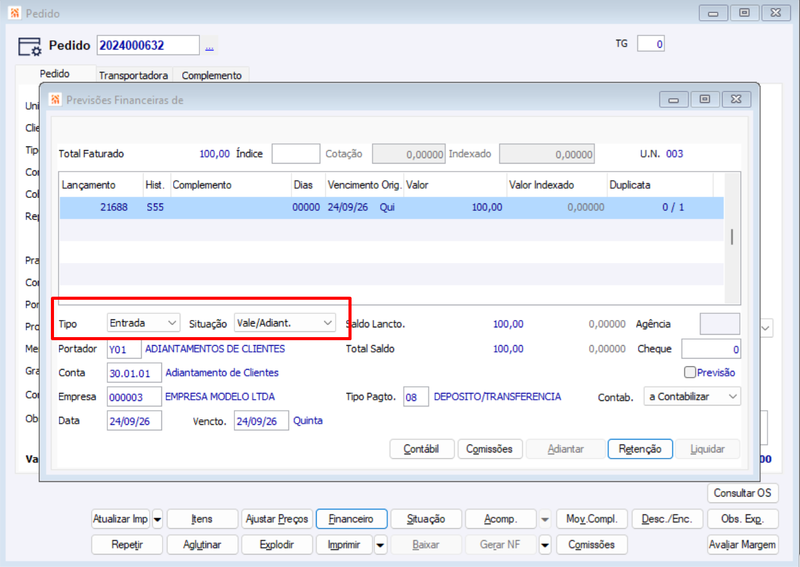Click the Data field 24/09/26
This screenshot has width=800, height=567.
(134, 421)
